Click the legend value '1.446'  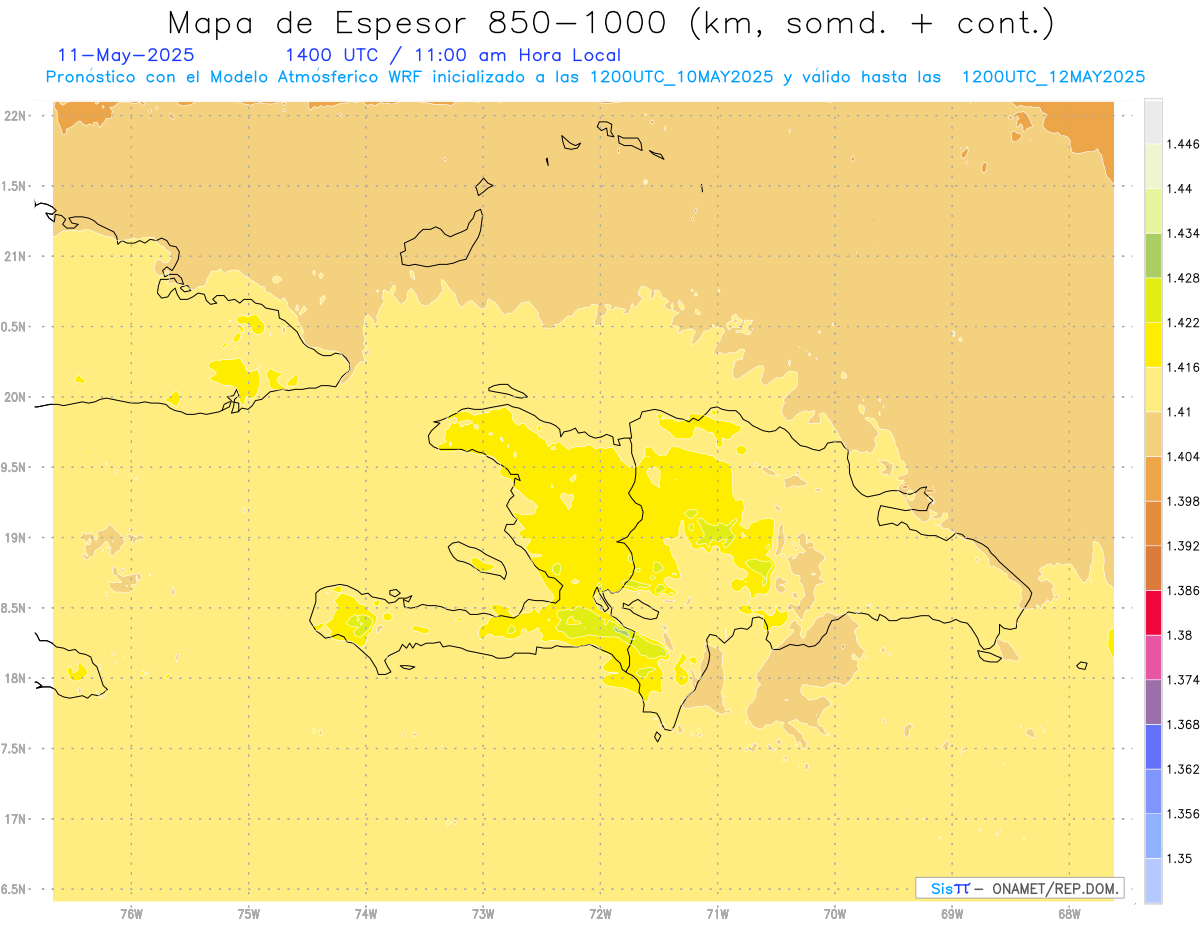[x=1184, y=144]
